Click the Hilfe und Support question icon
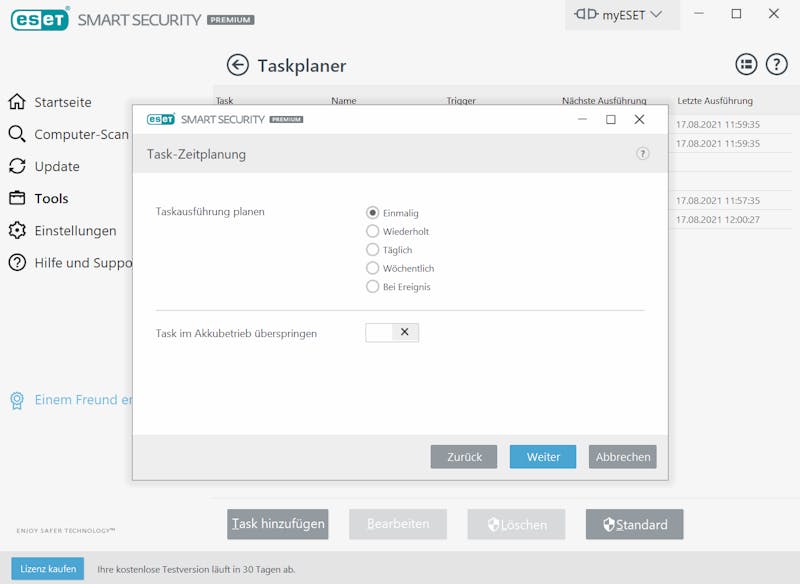 17,262
